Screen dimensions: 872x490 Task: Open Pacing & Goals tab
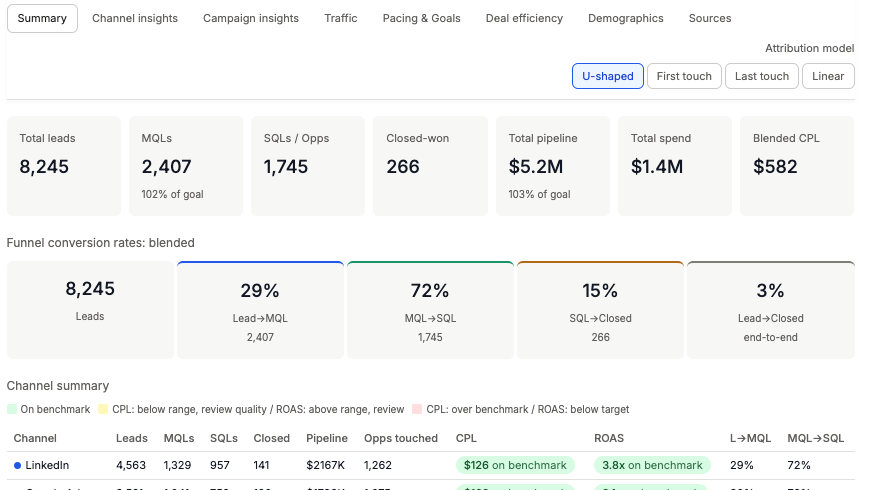tap(422, 18)
